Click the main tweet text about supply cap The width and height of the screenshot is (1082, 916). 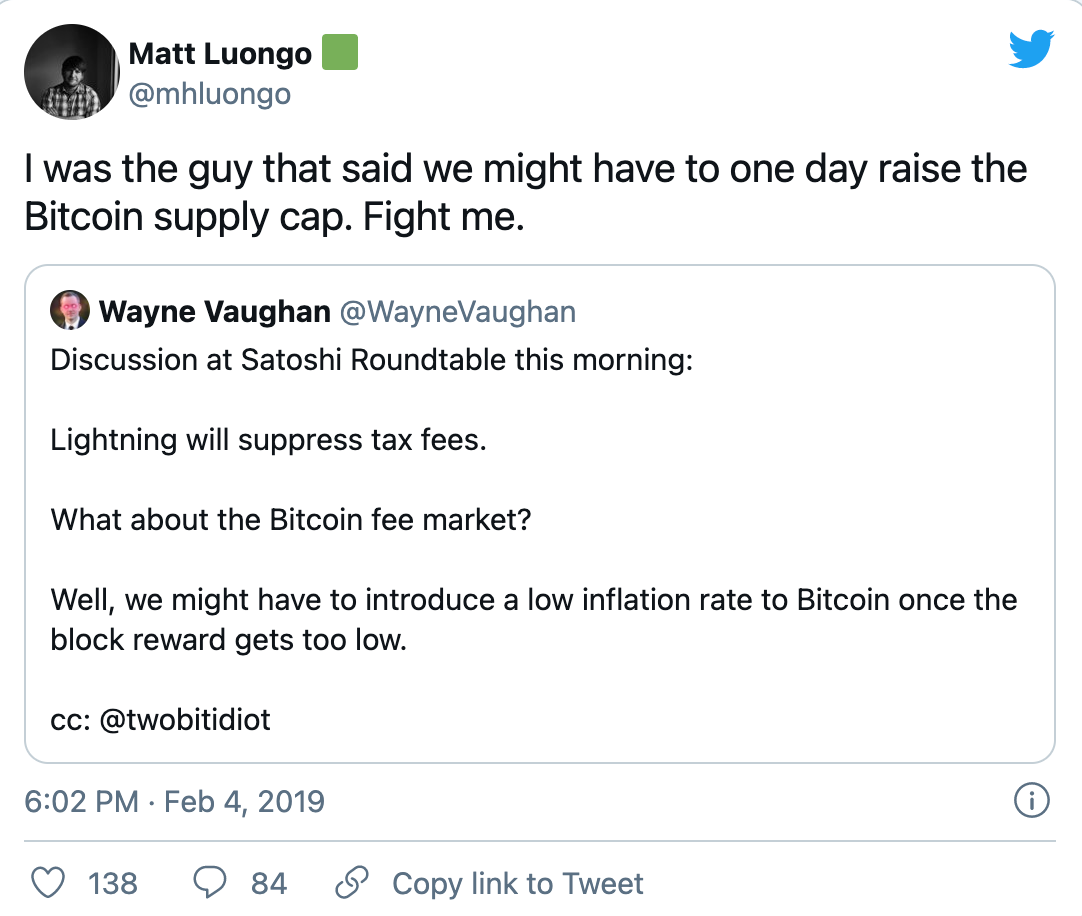[525, 193]
